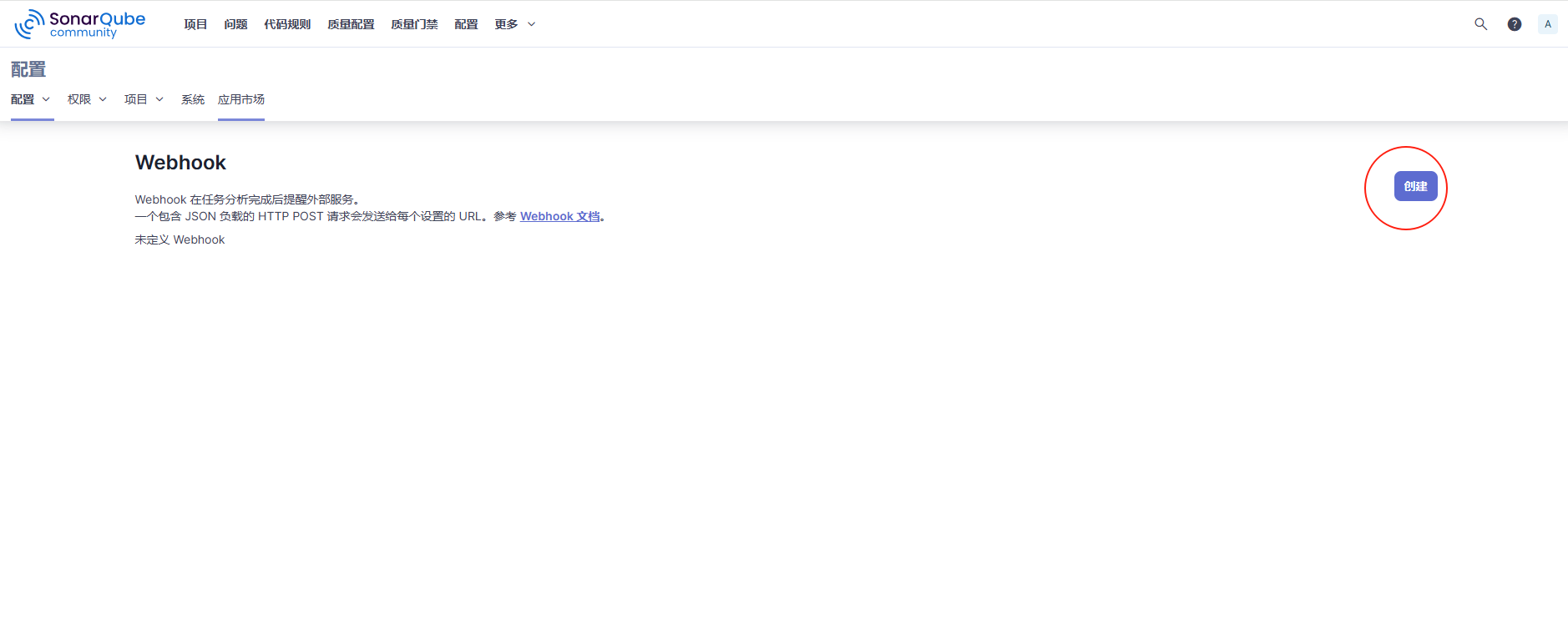Open the help question mark icon
The image size is (1568, 640).
click(x=1514, y=24)
